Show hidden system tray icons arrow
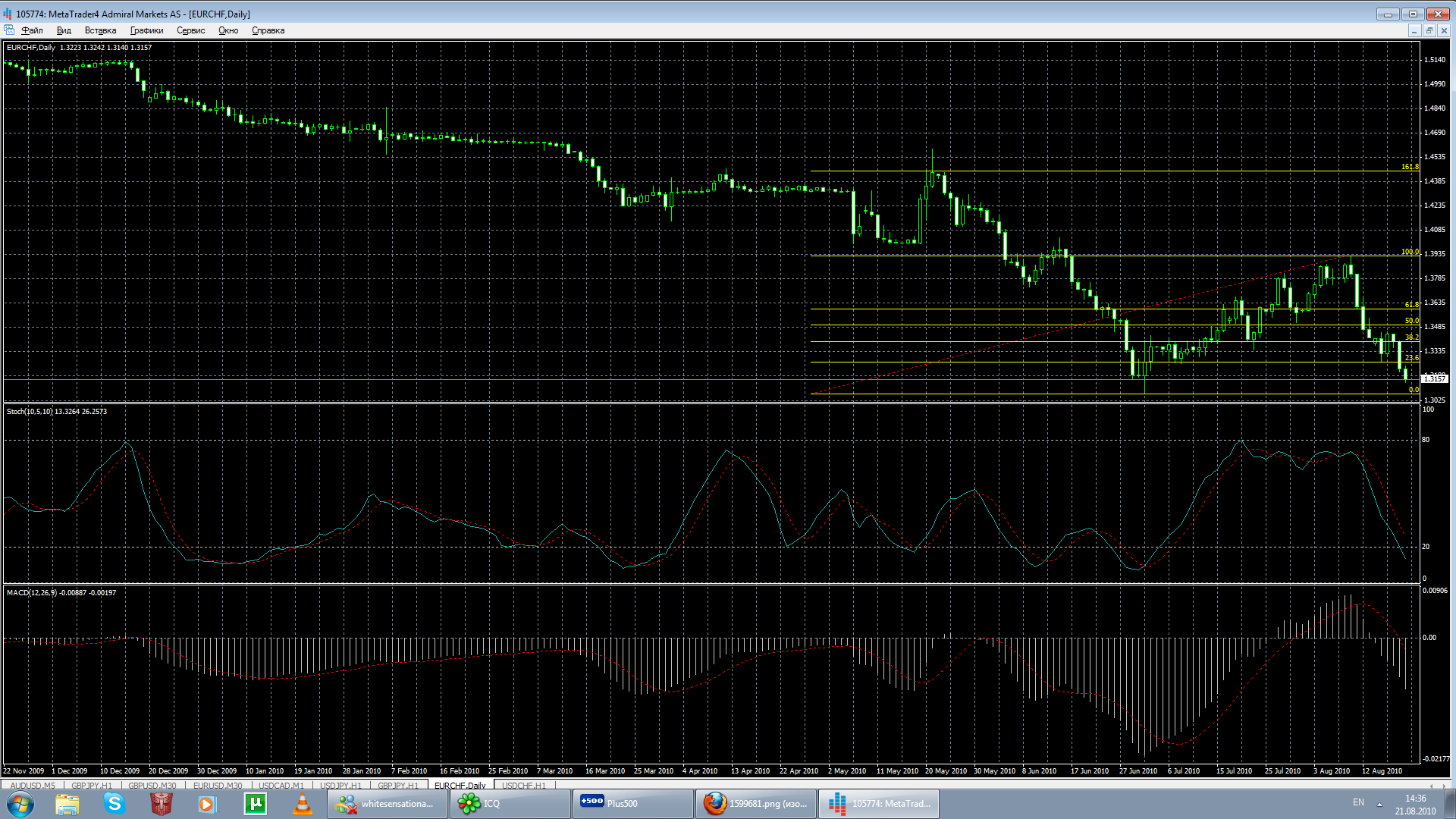The width and height of the screenshot is (1456, 819). coord(1379,804)
